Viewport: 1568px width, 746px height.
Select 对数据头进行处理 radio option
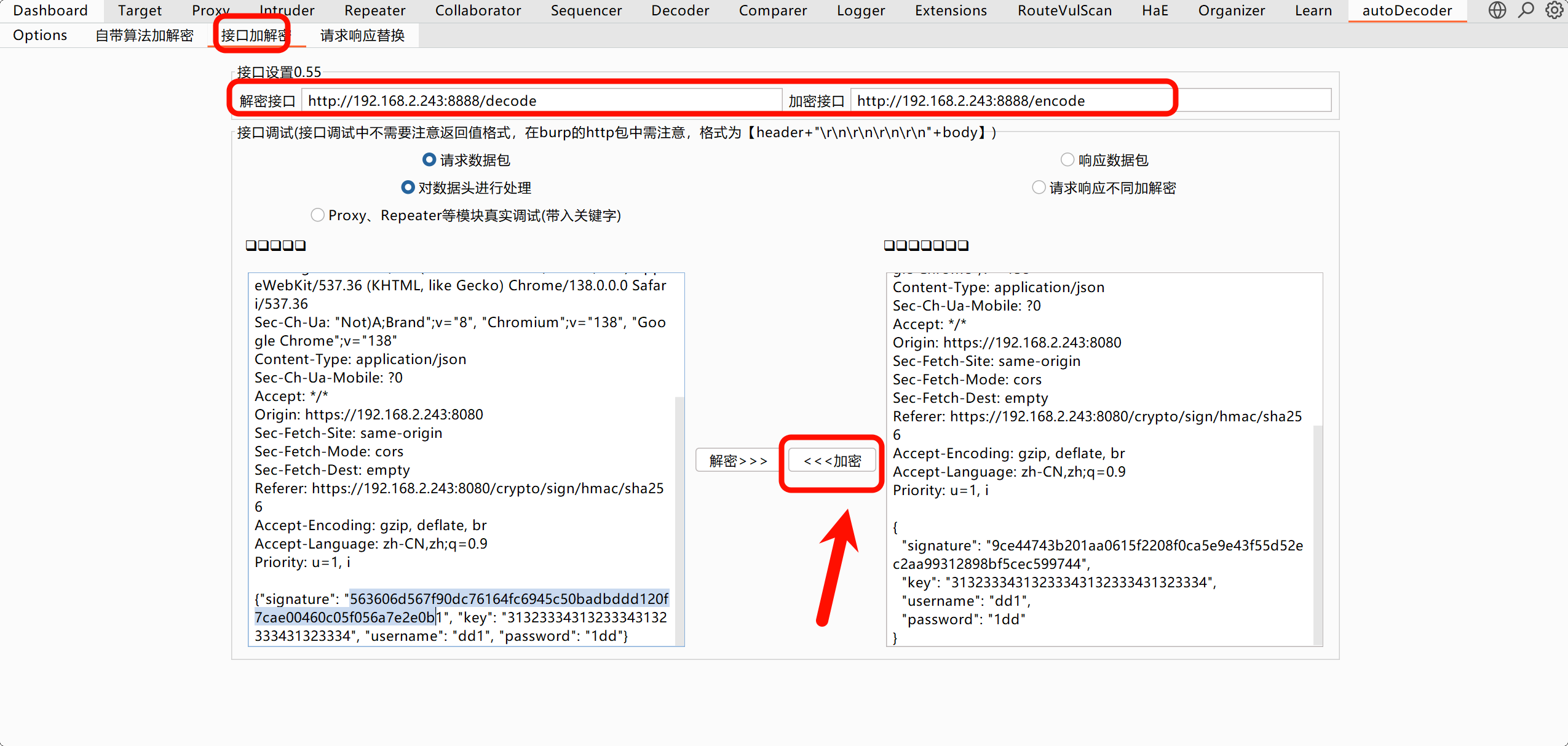408,188
